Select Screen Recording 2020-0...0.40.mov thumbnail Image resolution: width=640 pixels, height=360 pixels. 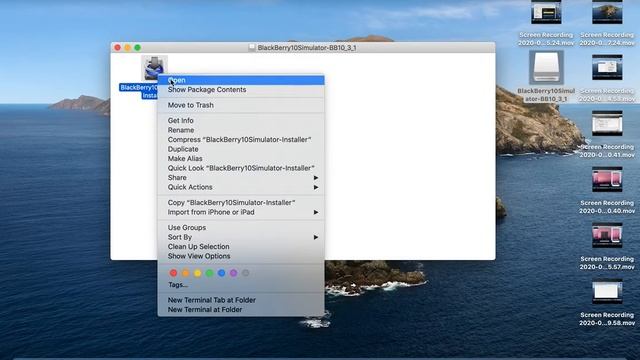[607, 179]
